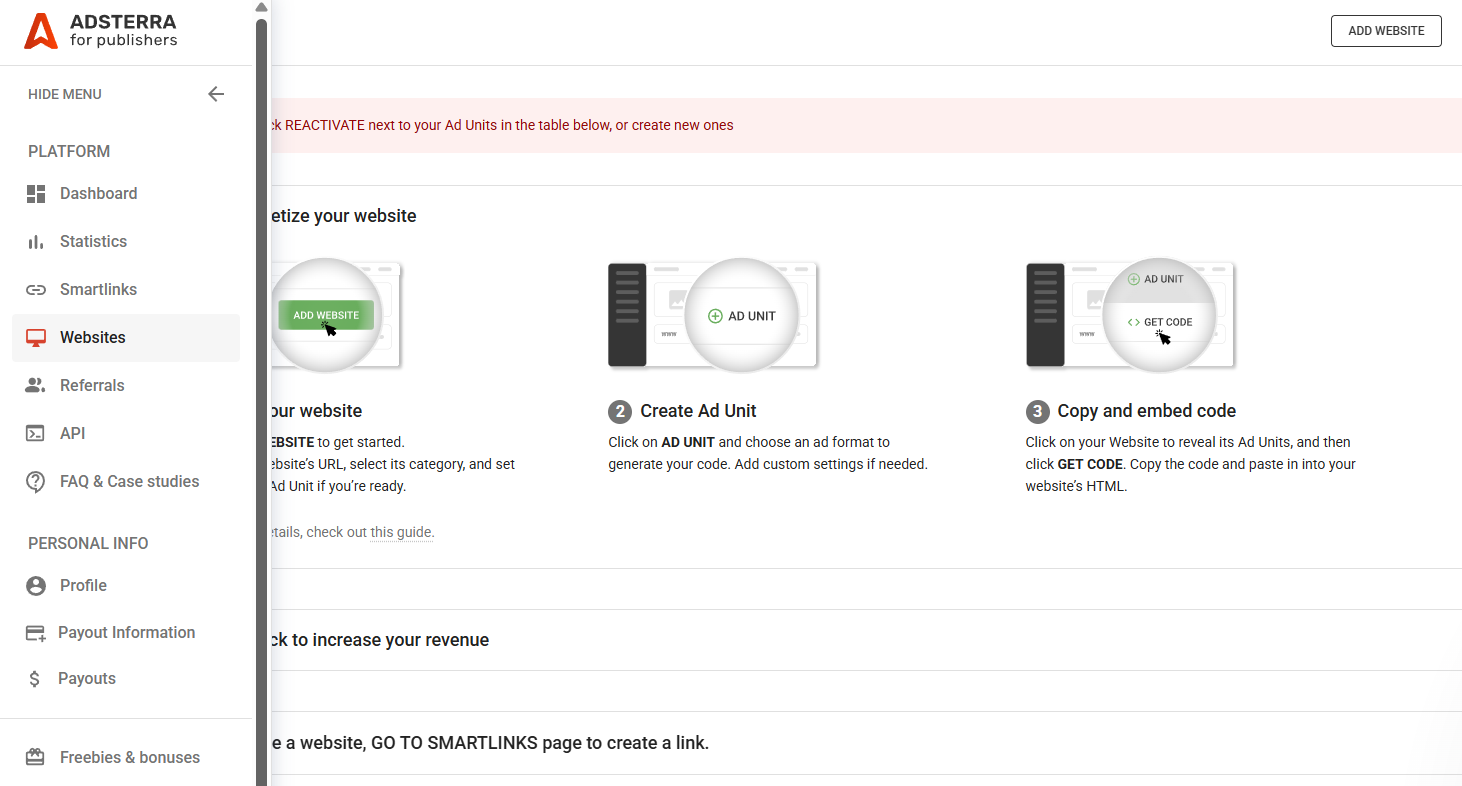
Task: Click the Websites monitor icon
Action: pos(36,338)
